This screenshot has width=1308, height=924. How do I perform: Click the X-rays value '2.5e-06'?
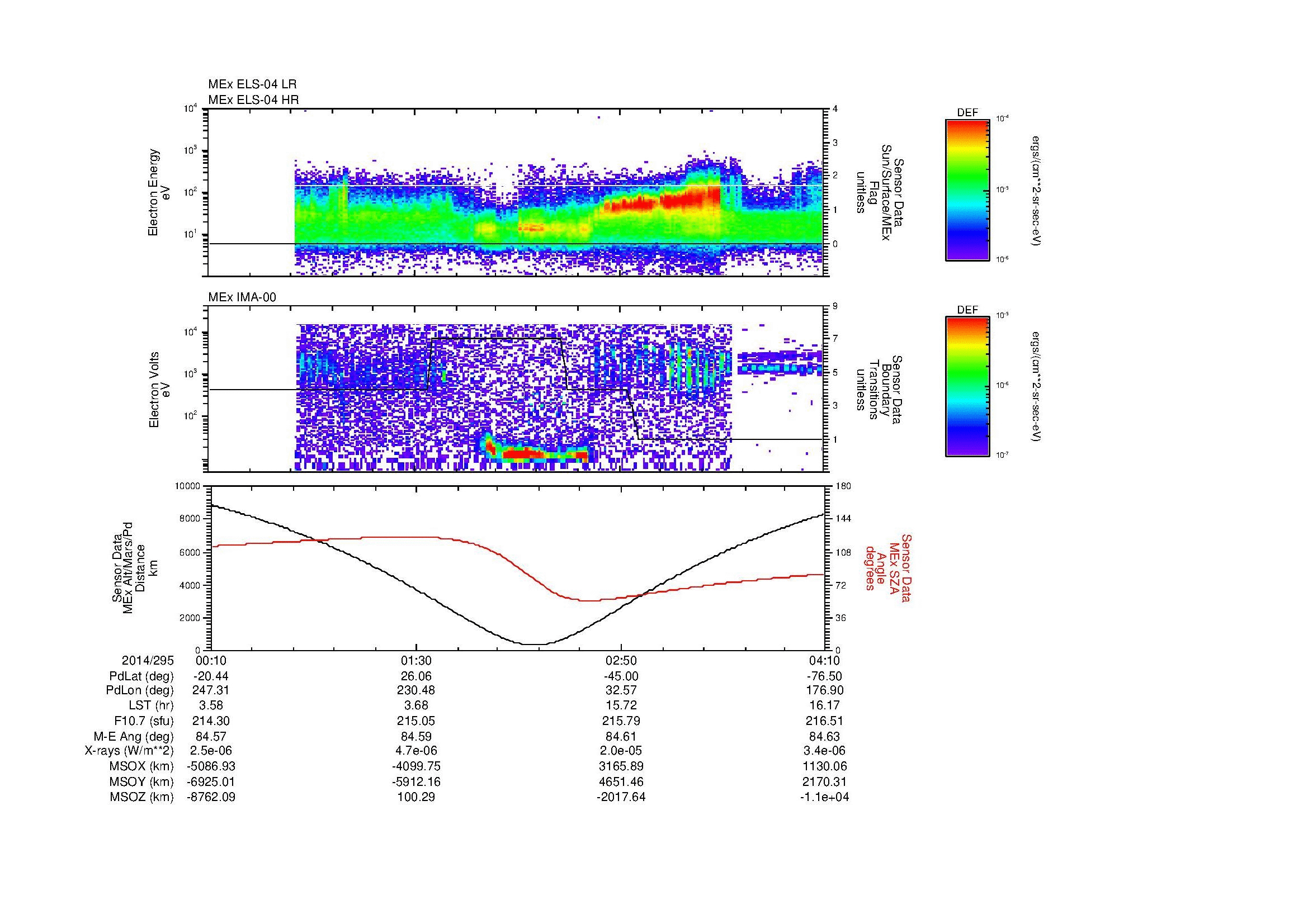(x=211, y=751)
